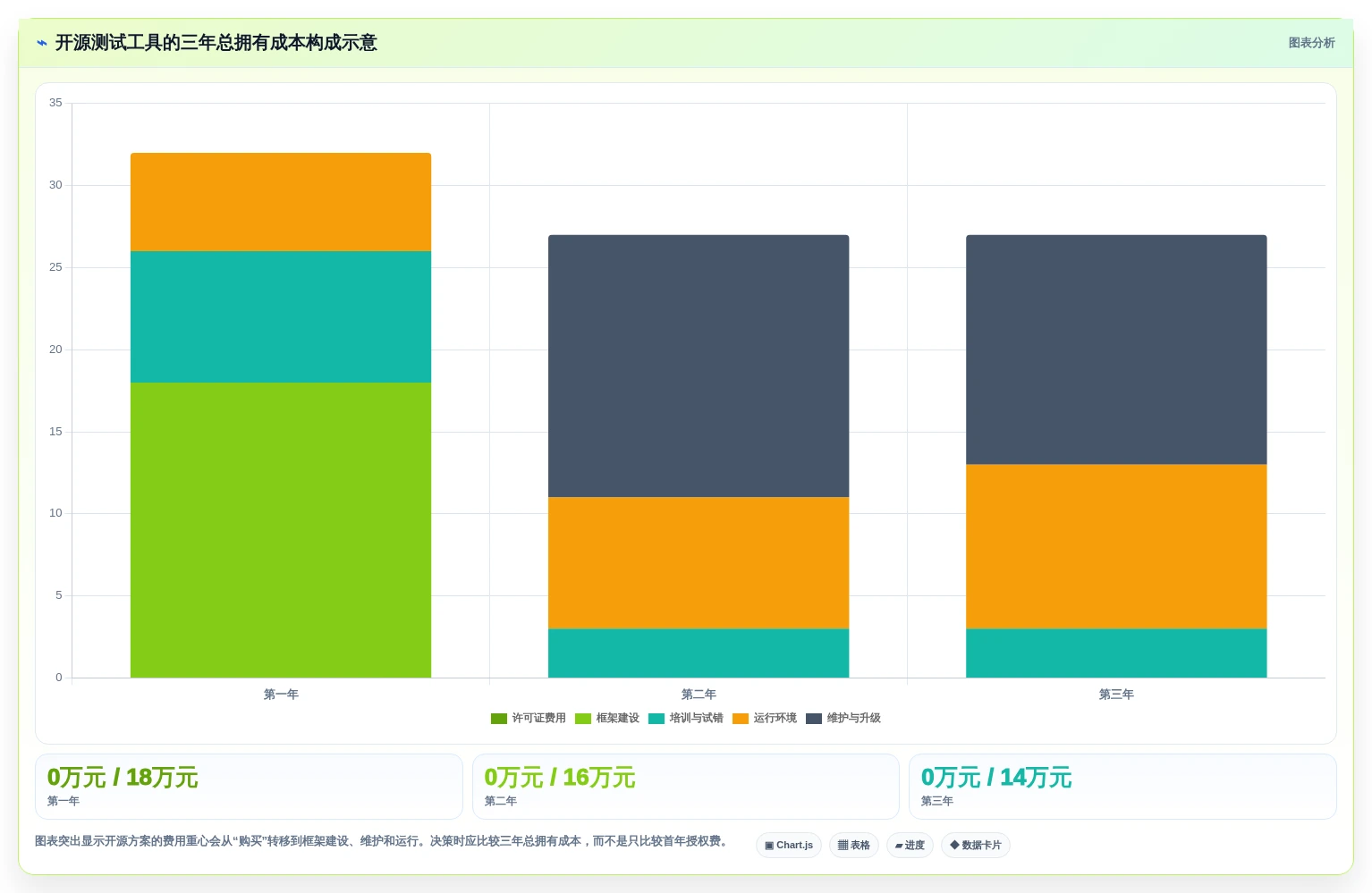
Task: Select the green 框架建设 bar in 第一年
Action: click(281, 530)
